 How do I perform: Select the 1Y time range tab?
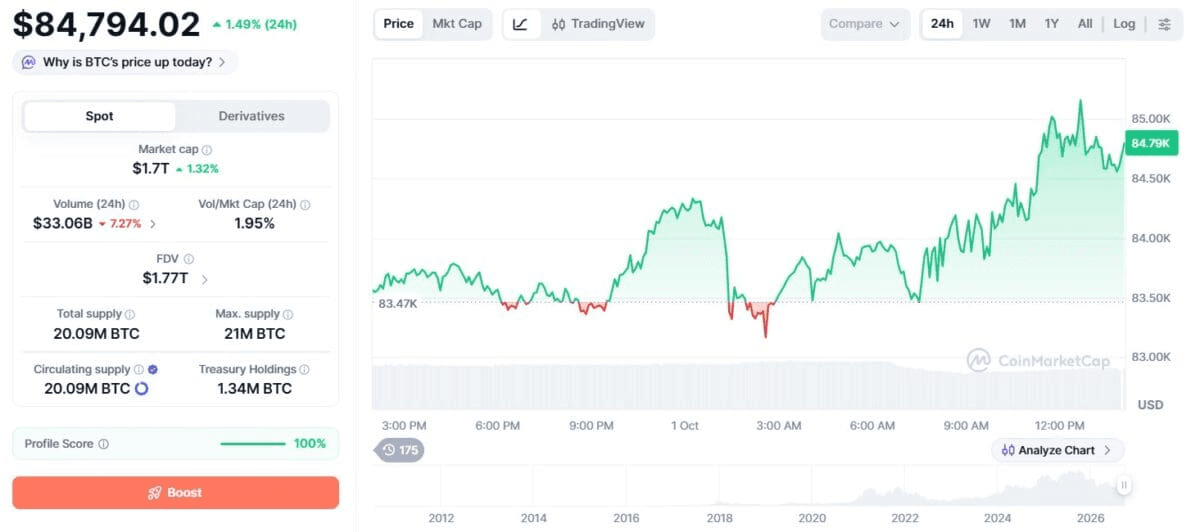coord(1052,24)
